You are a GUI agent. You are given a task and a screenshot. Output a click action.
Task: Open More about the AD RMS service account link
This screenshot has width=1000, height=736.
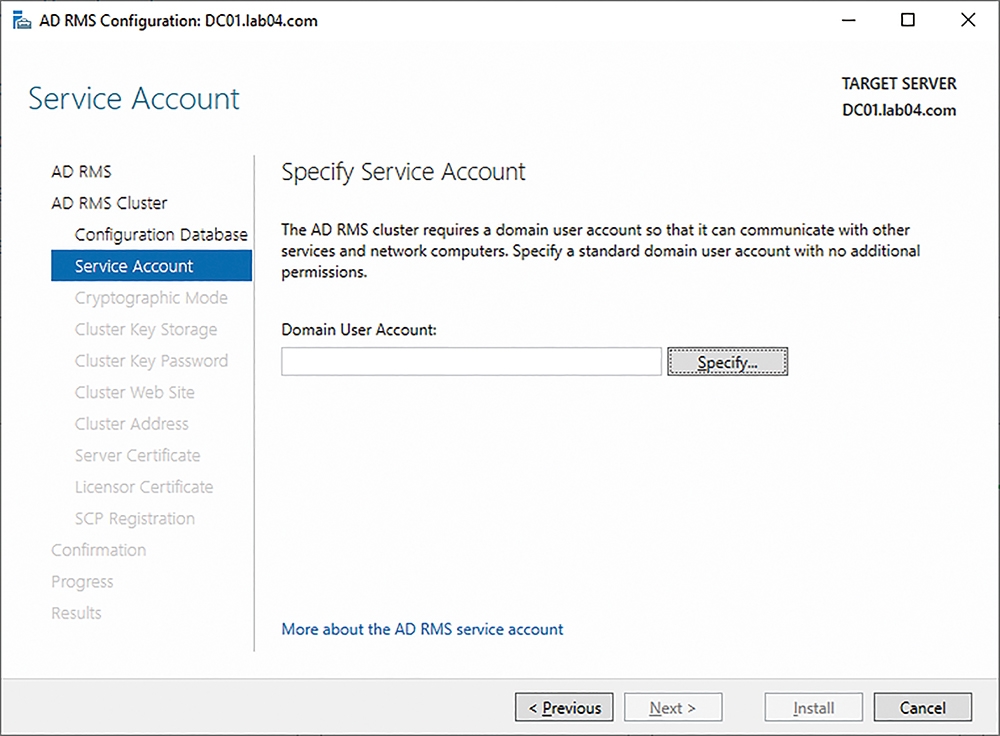[422, 629]
